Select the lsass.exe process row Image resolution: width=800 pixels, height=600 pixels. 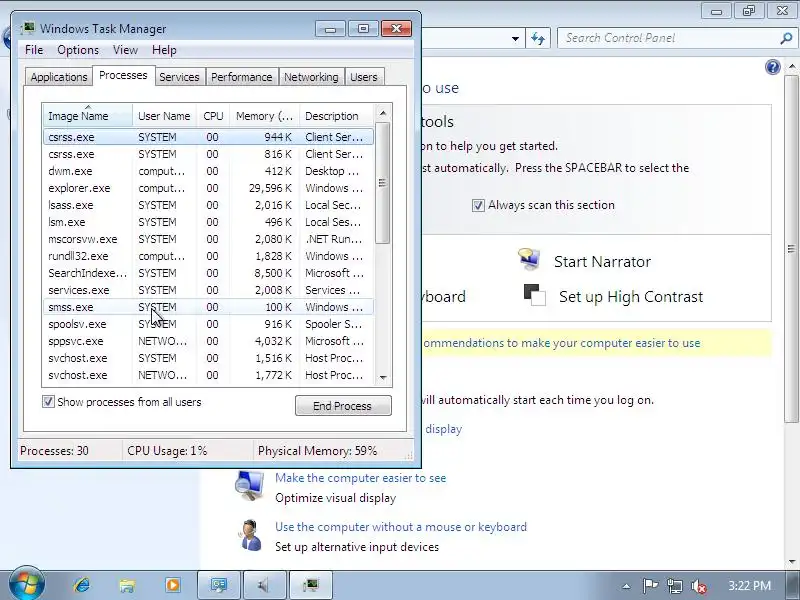(208, 205)
